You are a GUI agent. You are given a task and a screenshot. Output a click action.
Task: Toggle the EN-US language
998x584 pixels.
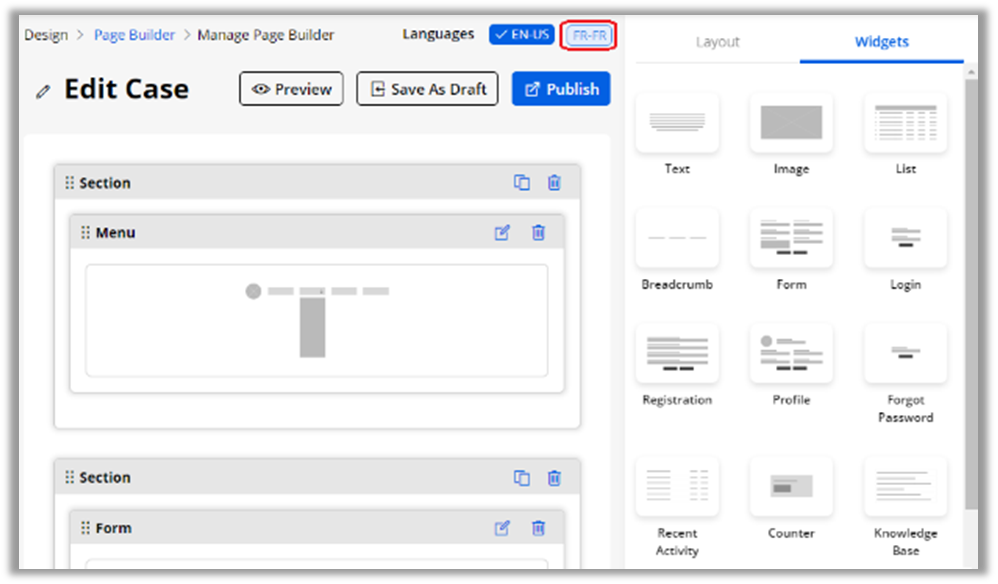[521, 35]
